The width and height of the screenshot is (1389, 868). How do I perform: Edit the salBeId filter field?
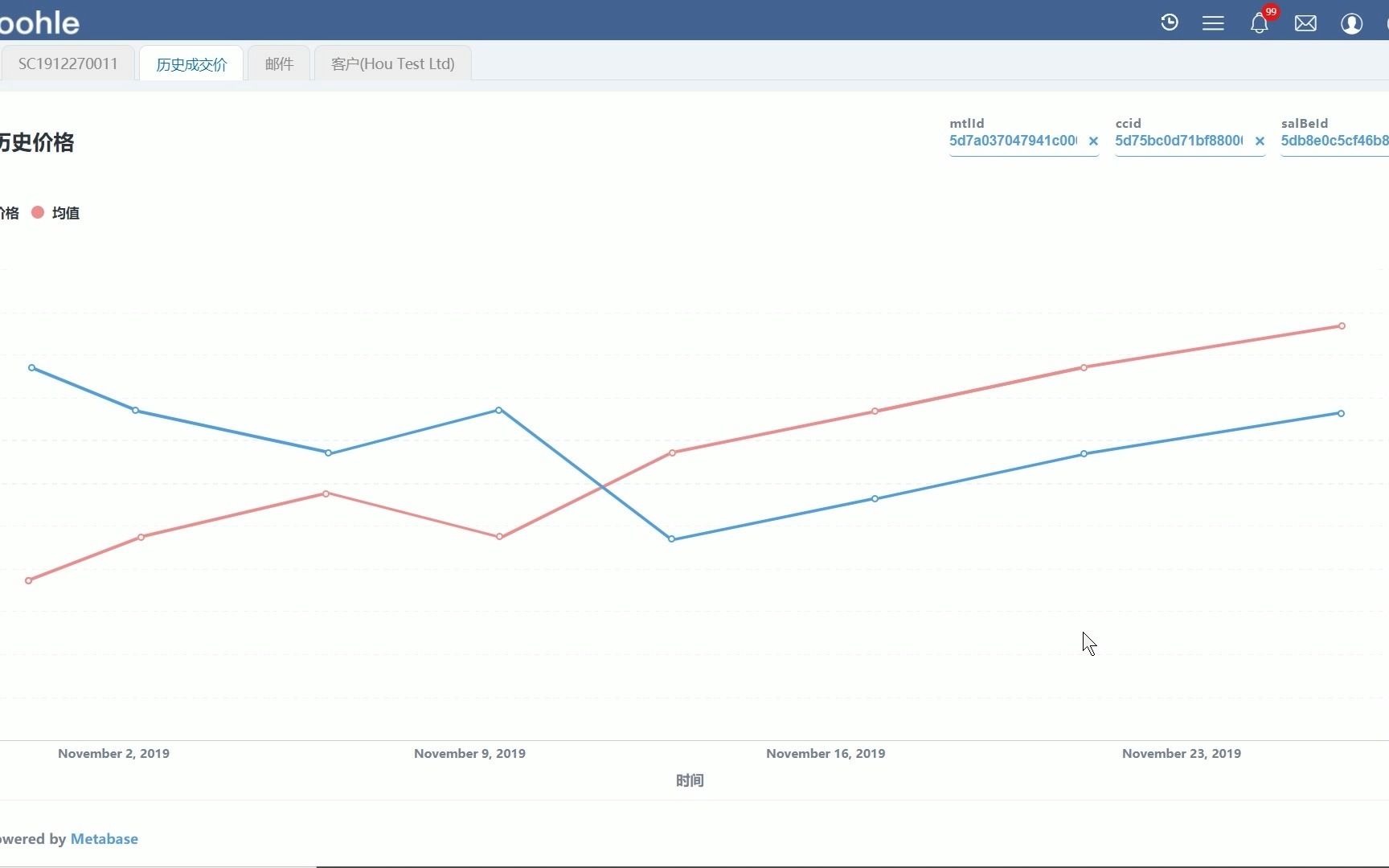(x=1334, y=141)
